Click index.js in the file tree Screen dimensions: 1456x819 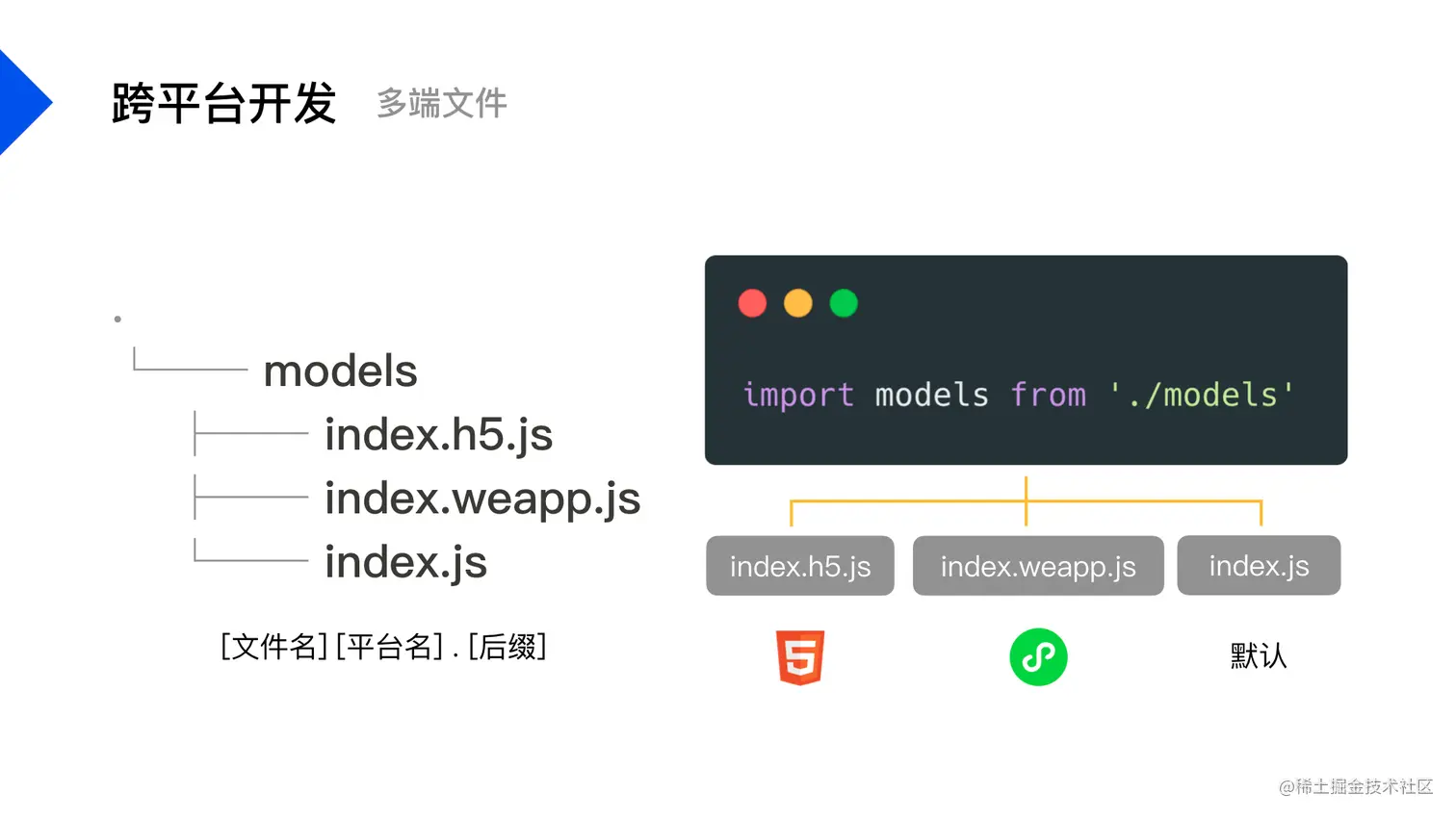pyautogui.click(x=405, y=562)
